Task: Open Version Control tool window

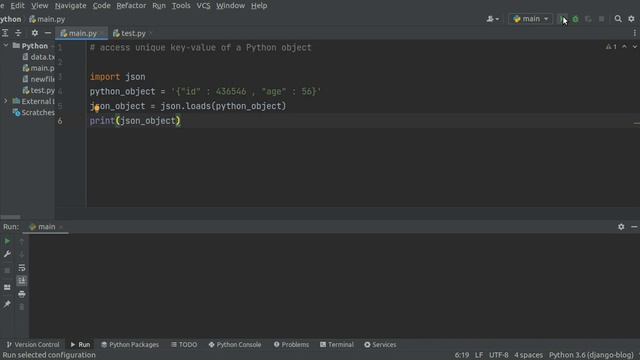Action: click(x=33, y=344)
